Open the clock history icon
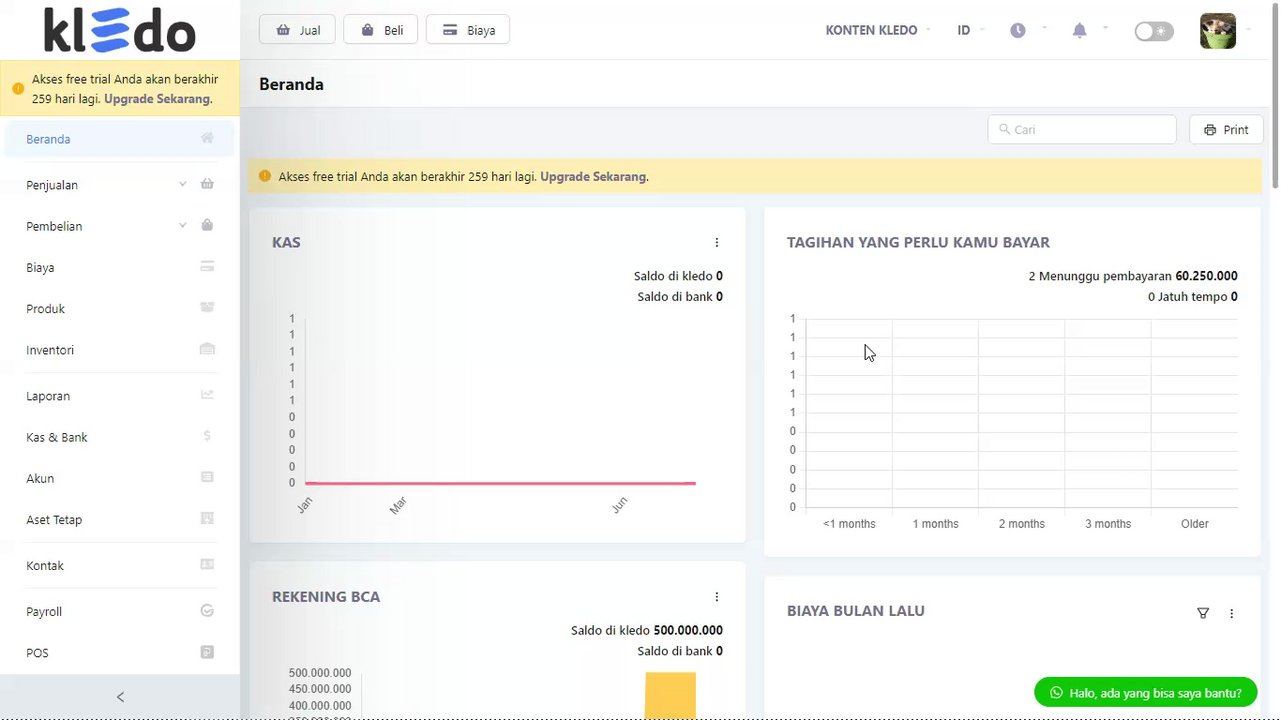1281x720 pixels. pos(1018,31)
